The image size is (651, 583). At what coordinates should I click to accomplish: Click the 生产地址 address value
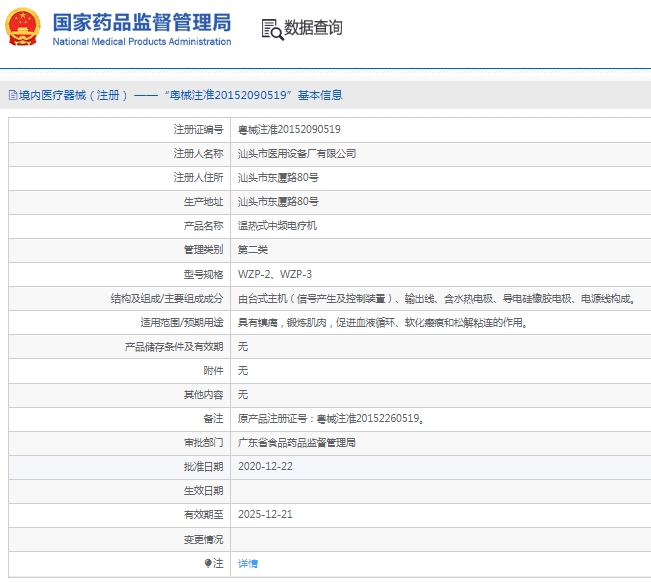coord(278,202)
